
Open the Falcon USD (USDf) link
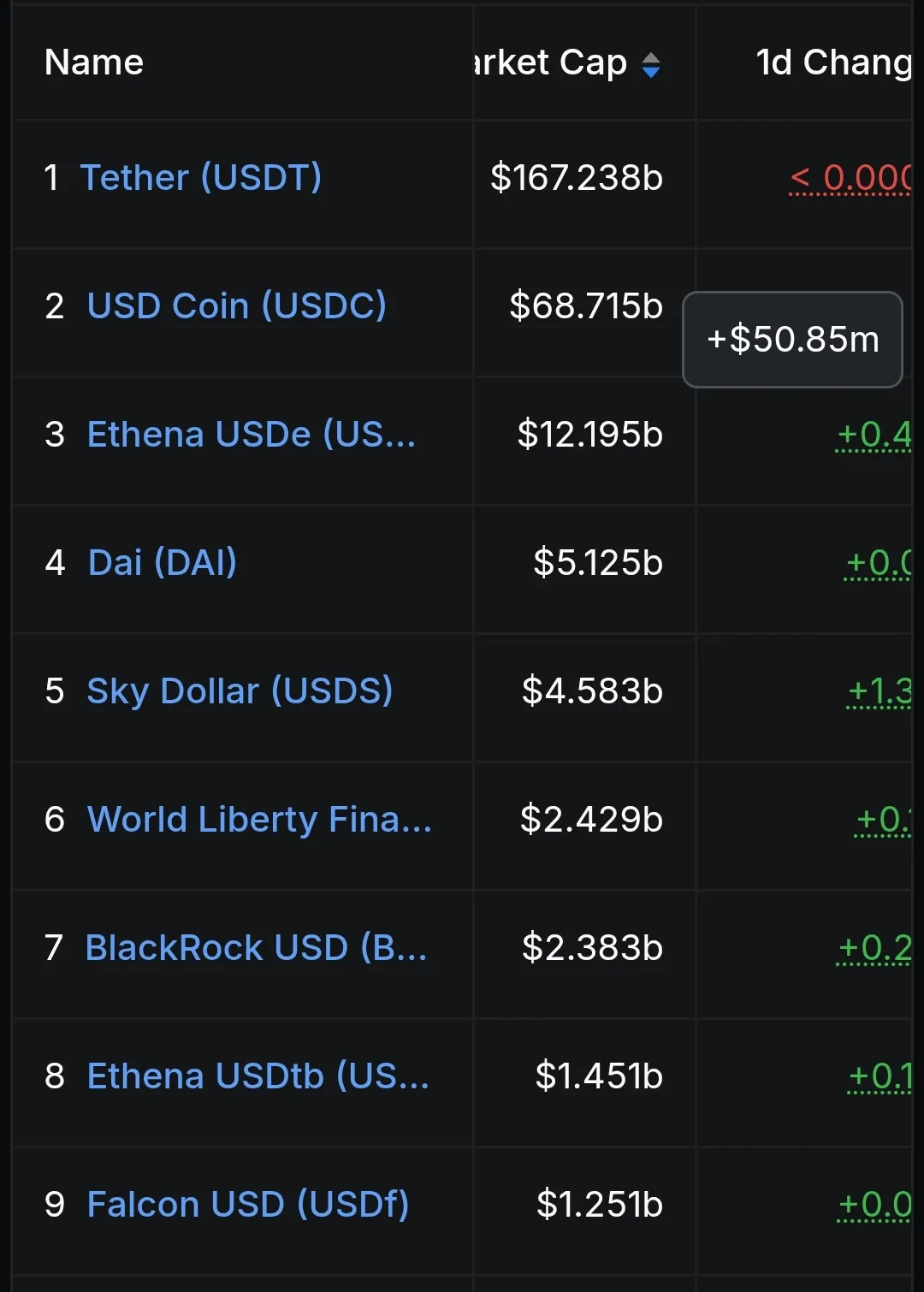pos(248,1205)
